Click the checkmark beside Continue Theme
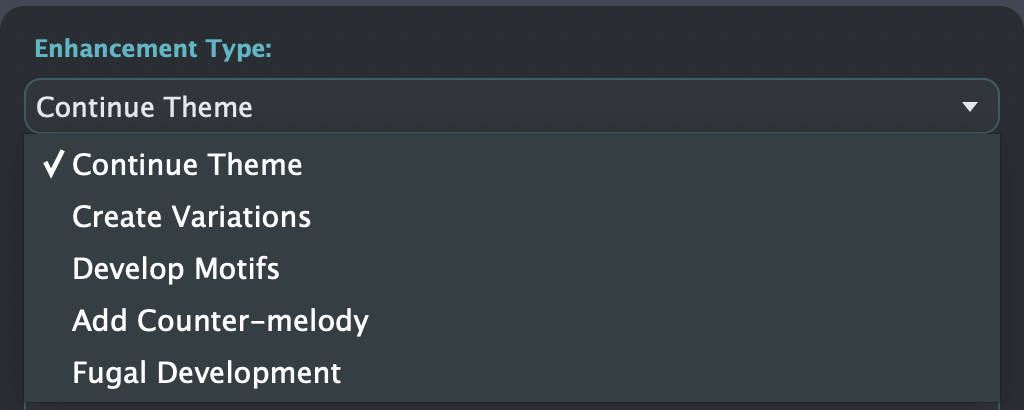Viewport: 1024px width, 410px height. pos(53,165)
